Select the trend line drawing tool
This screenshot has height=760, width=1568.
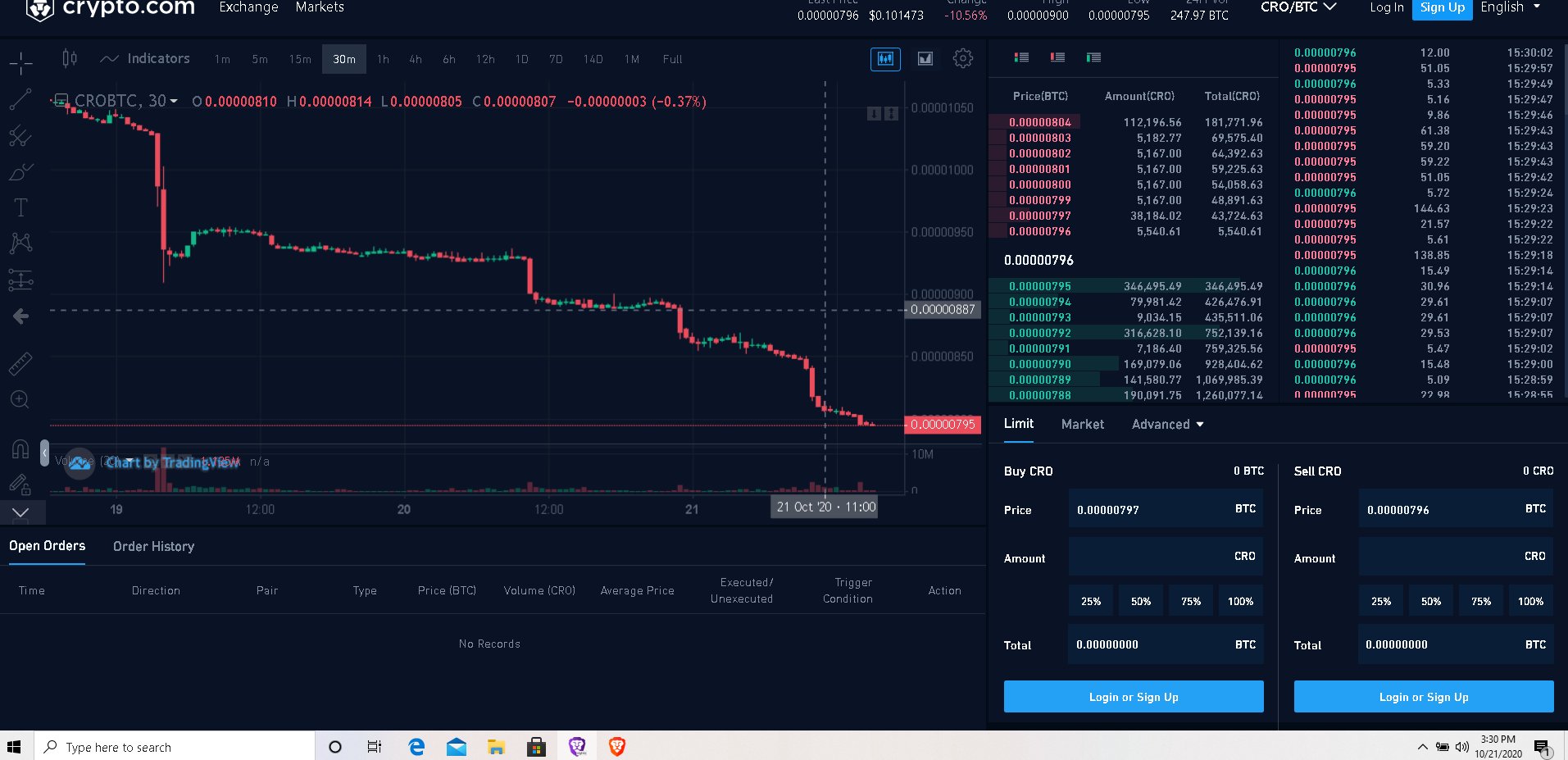(x=20, y=99)
